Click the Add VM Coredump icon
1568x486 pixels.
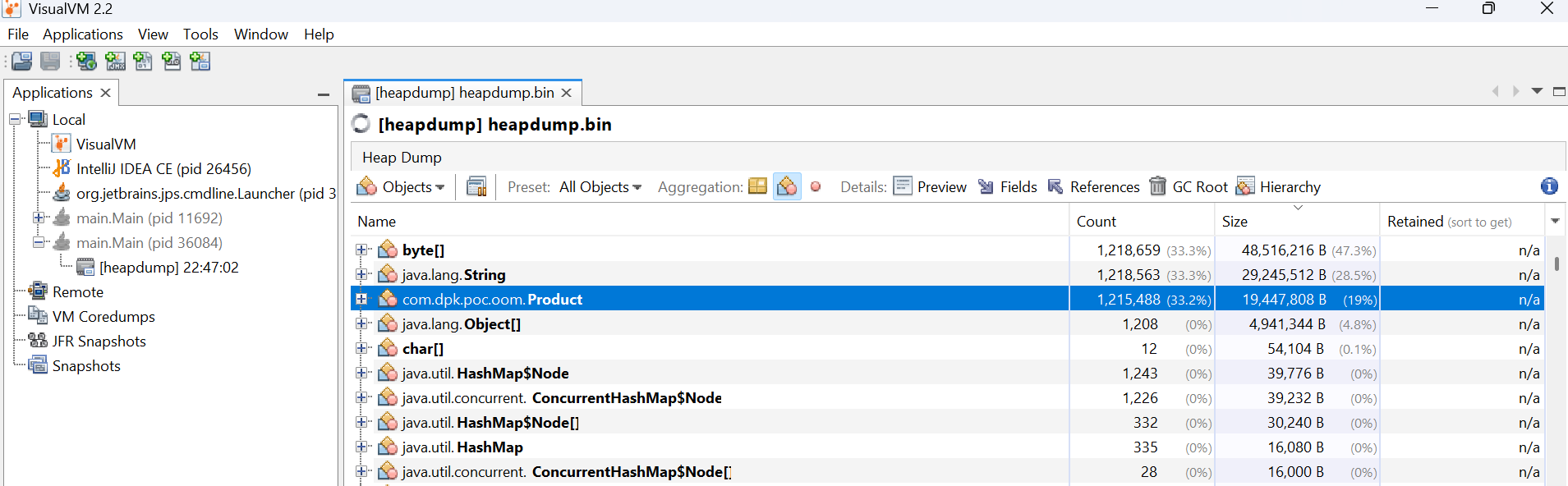tap(143, 62)
